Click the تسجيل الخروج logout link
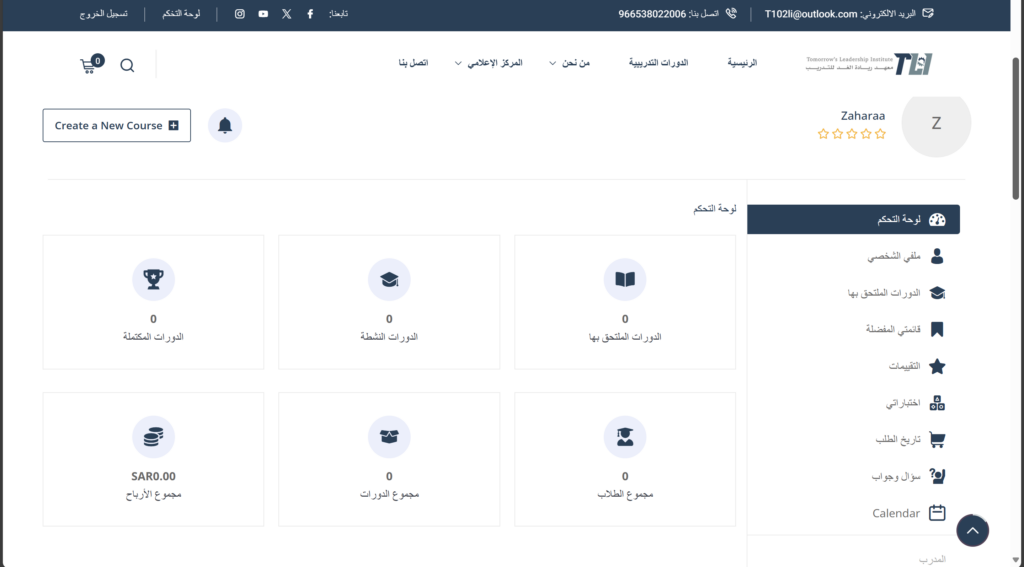The height and width of the screenshot is (567, 1024). 104,14
